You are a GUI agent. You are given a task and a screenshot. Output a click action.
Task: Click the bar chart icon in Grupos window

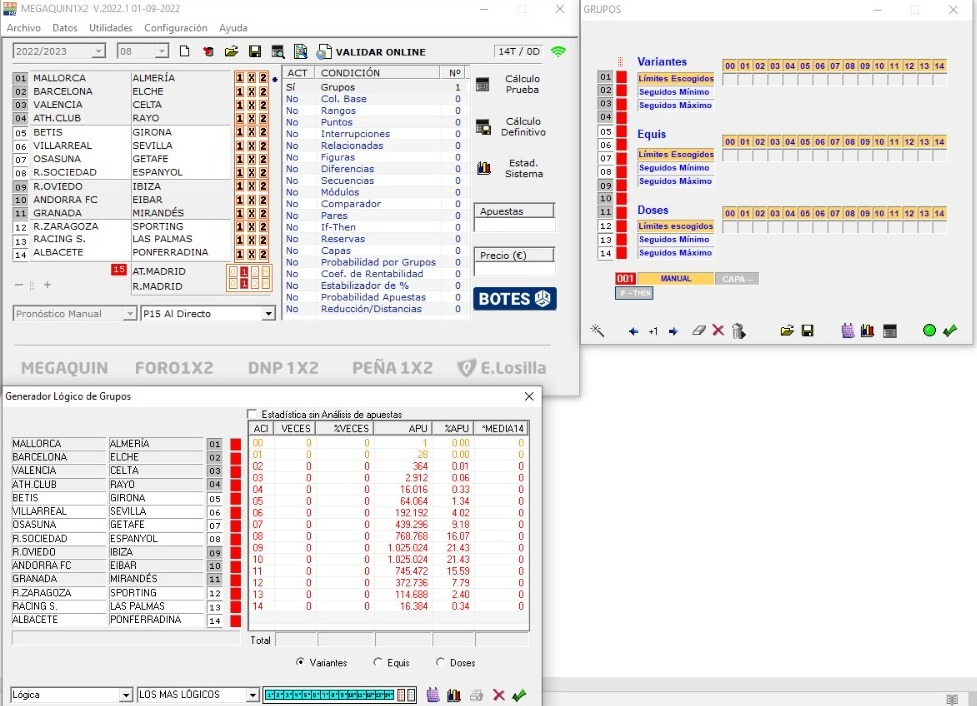point(867,331)
